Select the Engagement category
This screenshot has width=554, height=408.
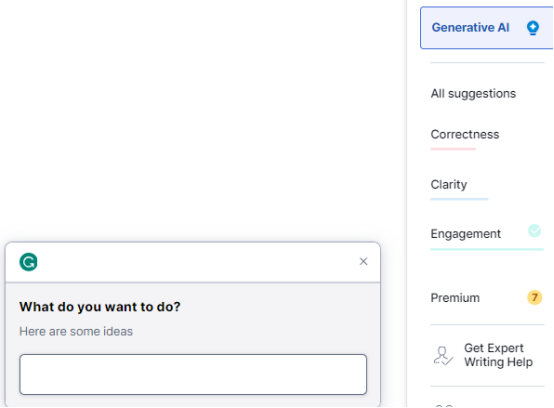(x=465, y=234)
